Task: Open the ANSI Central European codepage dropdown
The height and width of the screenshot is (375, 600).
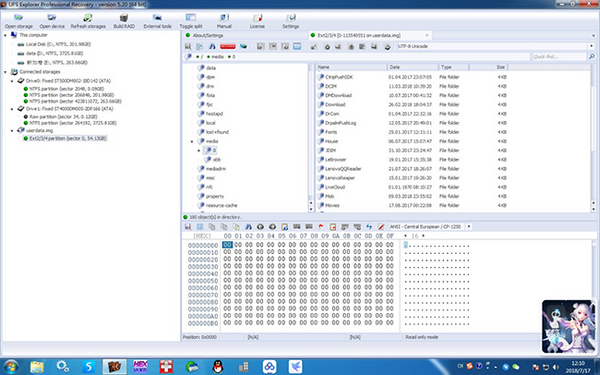Action: (430, 227)
